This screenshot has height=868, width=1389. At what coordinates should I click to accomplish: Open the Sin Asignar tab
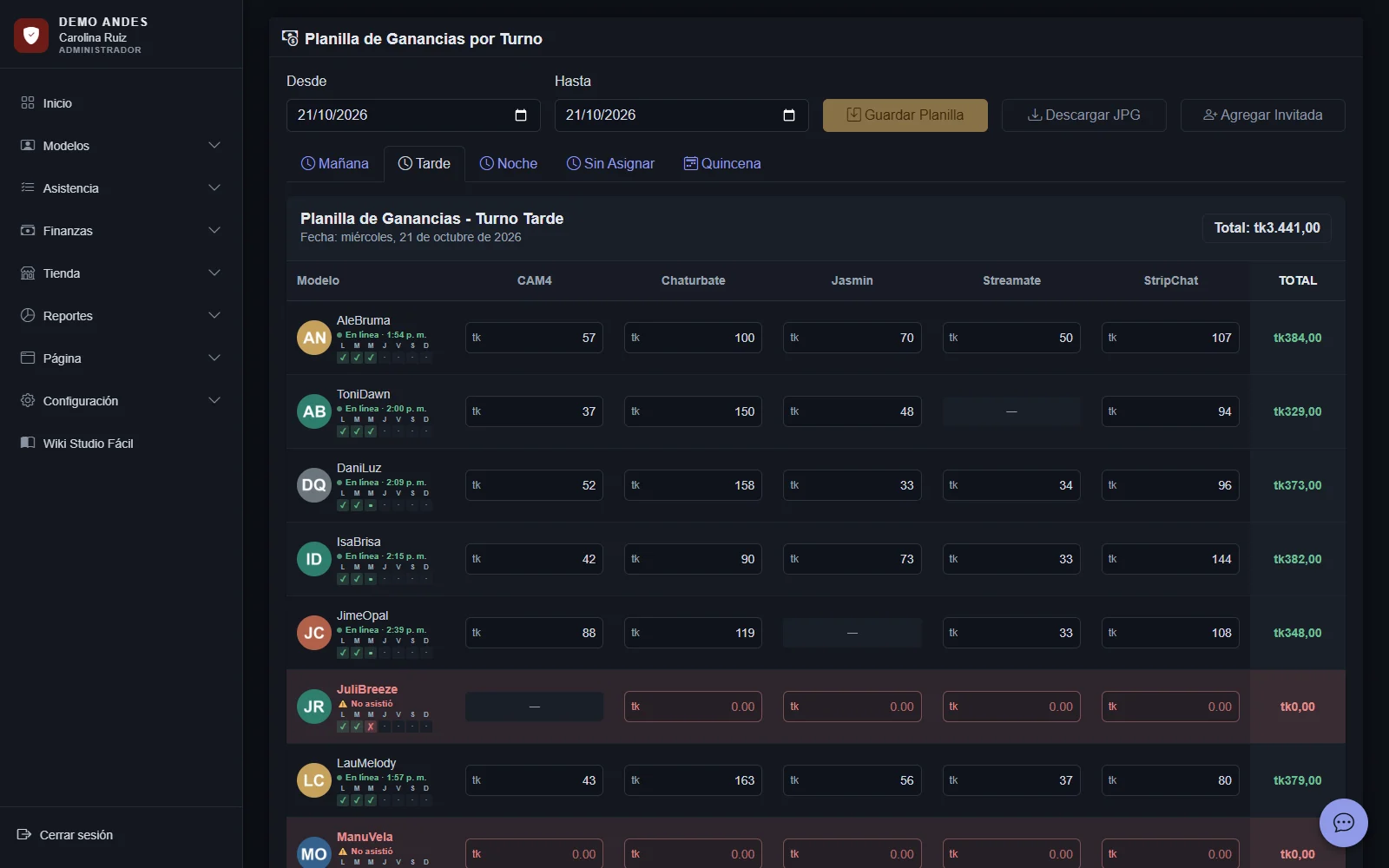pyautogui.click(x=610, y=163)
